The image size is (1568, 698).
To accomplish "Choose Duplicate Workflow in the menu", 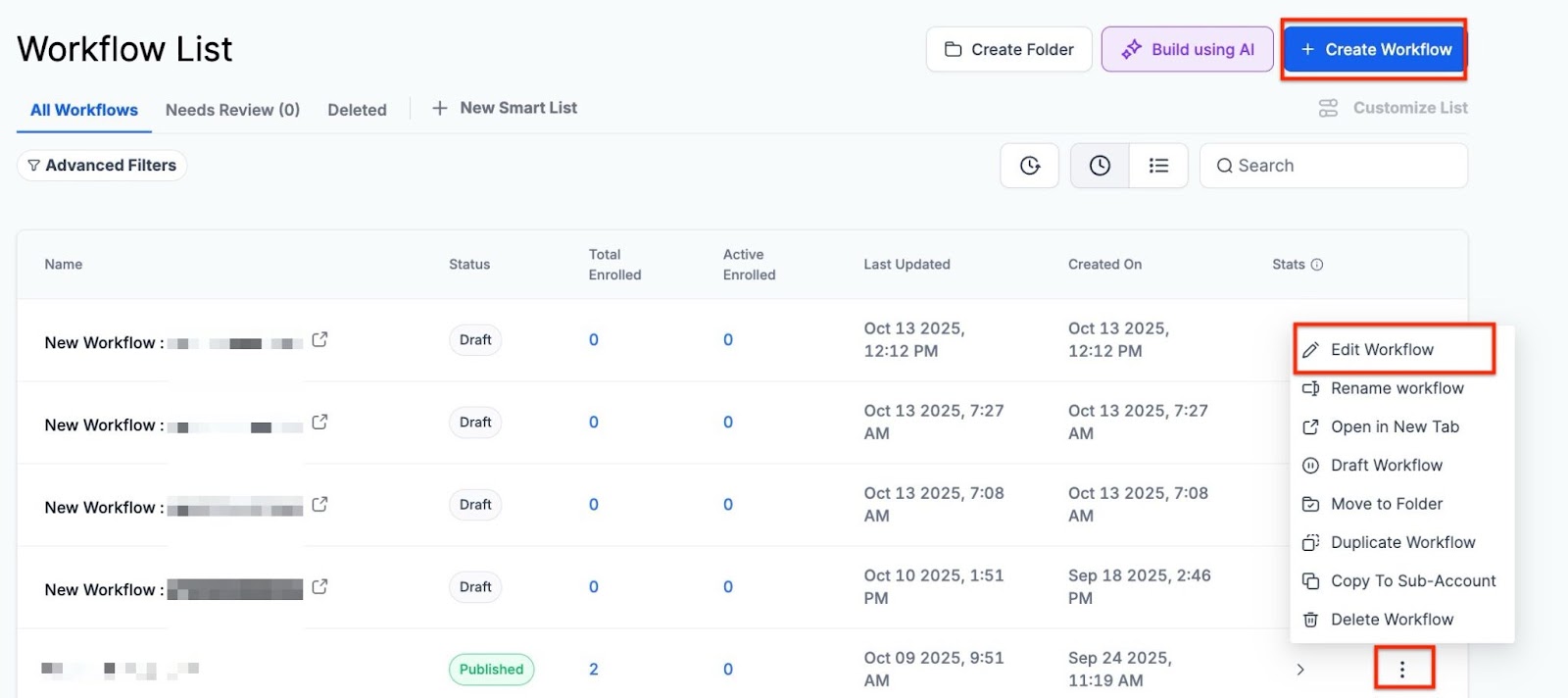I will point(1401,542).
